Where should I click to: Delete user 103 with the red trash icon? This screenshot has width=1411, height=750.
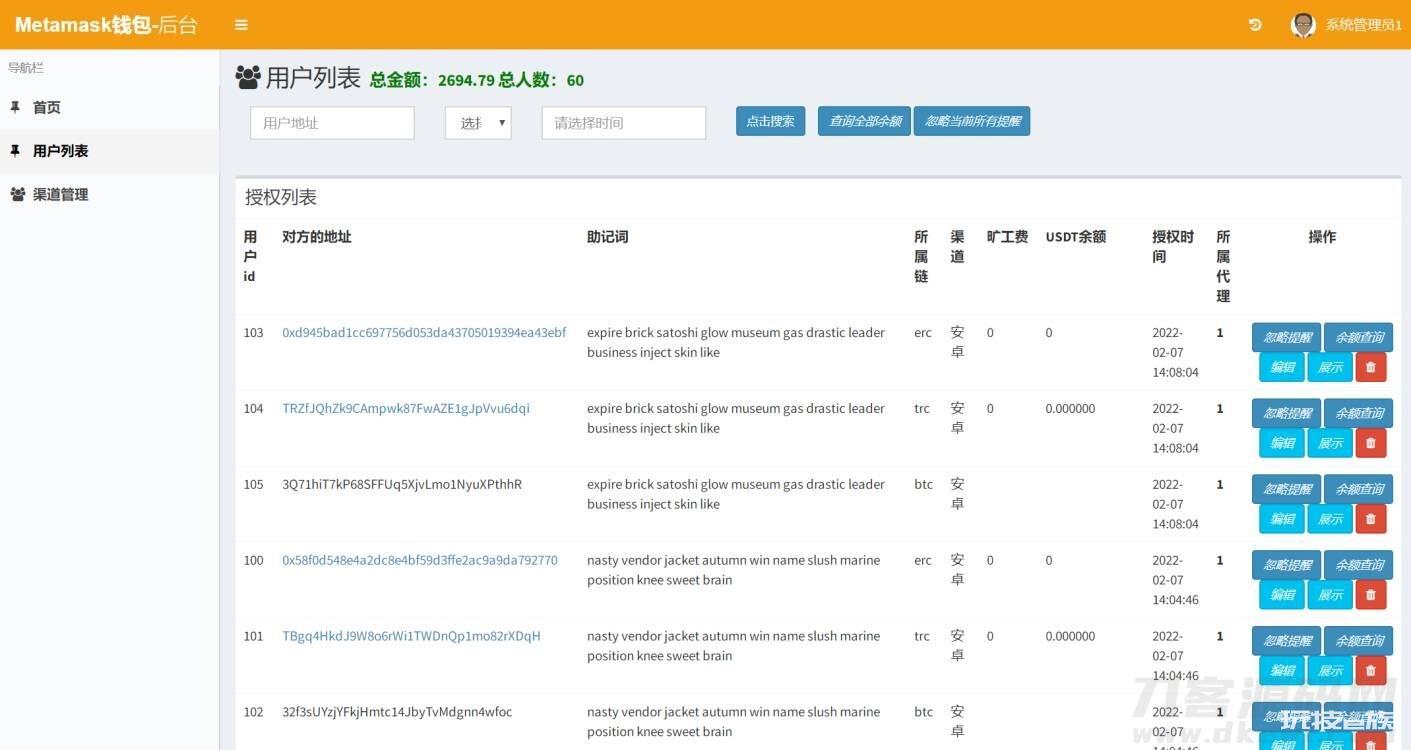tap(1371, 367)
